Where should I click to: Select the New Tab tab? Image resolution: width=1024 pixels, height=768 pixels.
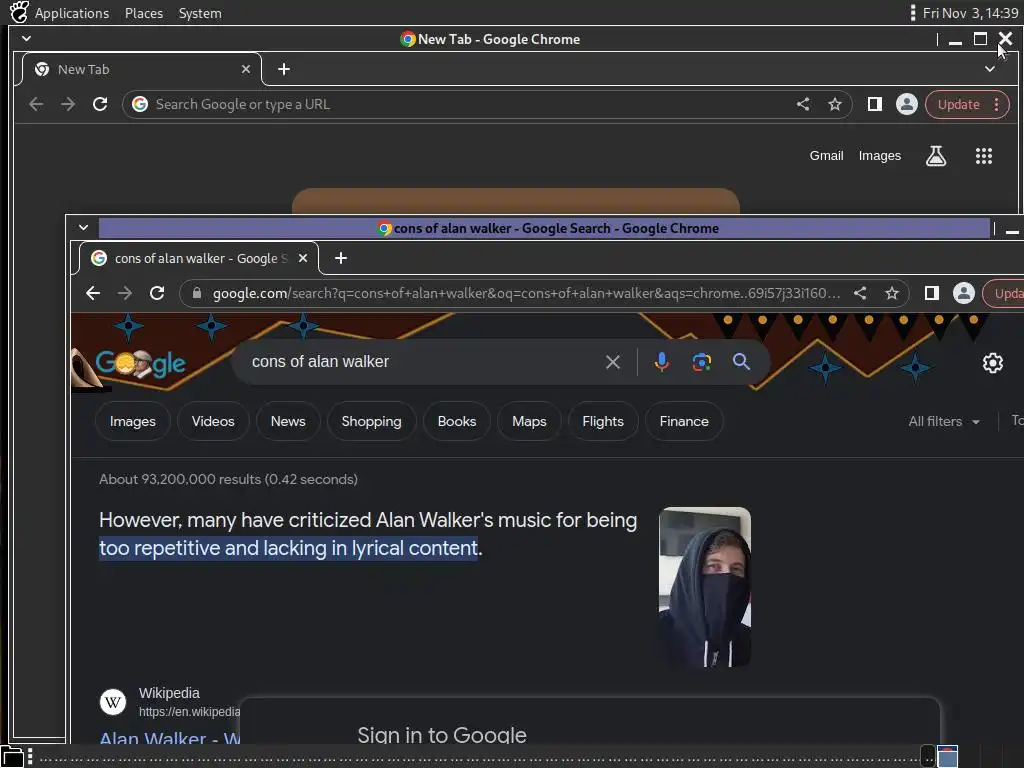pos(142,69)
